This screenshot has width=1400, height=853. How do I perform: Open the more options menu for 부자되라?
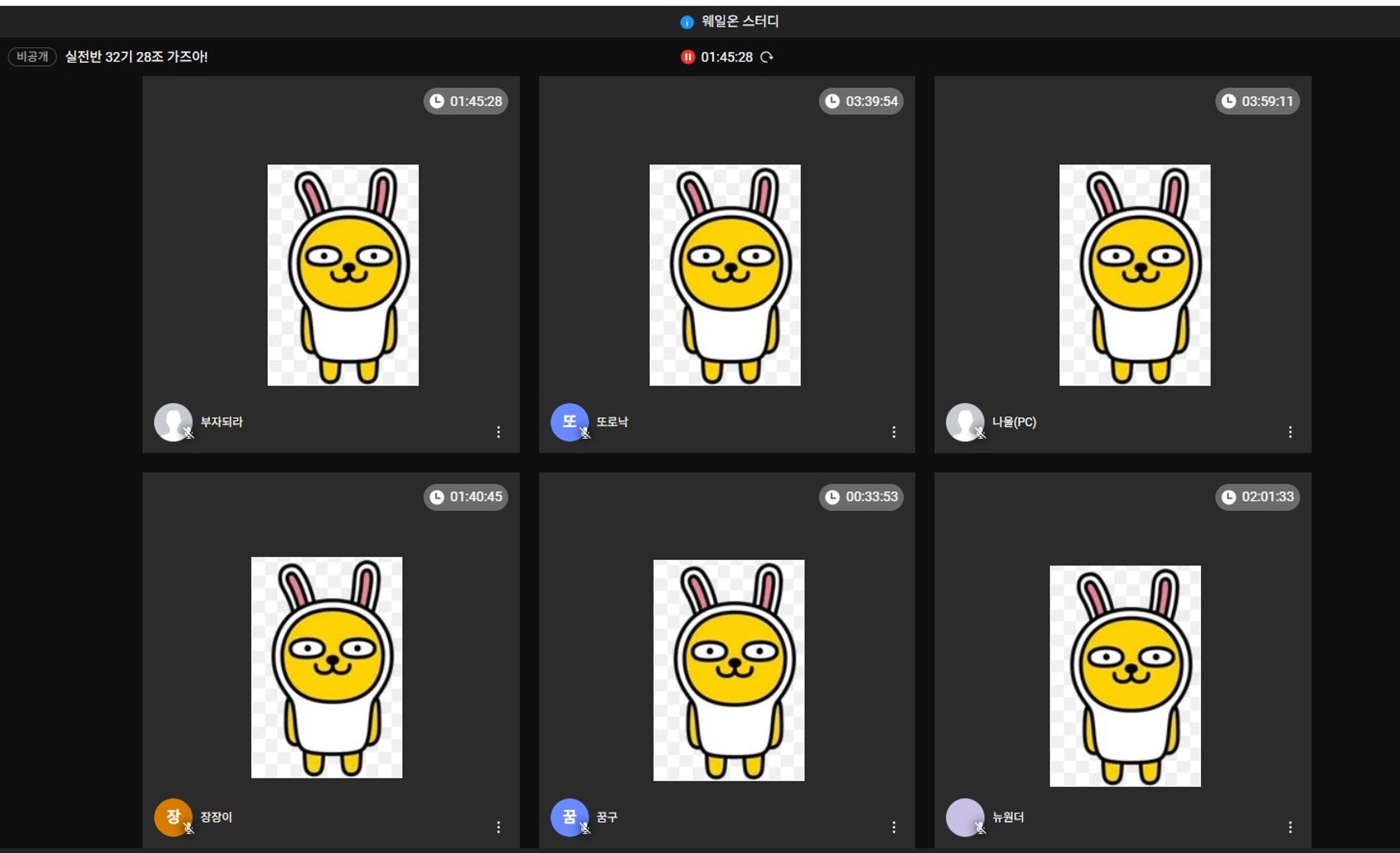click(x=498, y=432)
